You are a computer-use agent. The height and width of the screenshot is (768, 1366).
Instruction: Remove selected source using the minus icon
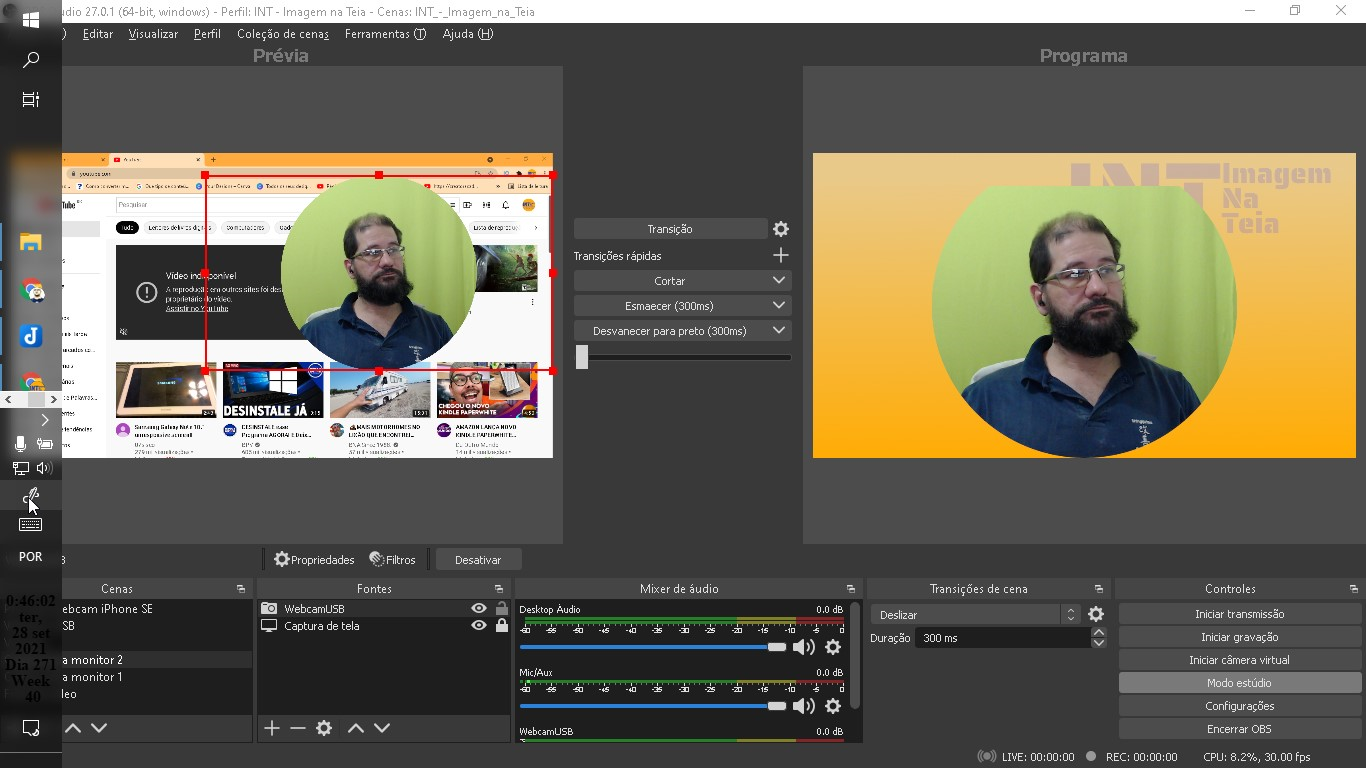click(x=297, y=728)
